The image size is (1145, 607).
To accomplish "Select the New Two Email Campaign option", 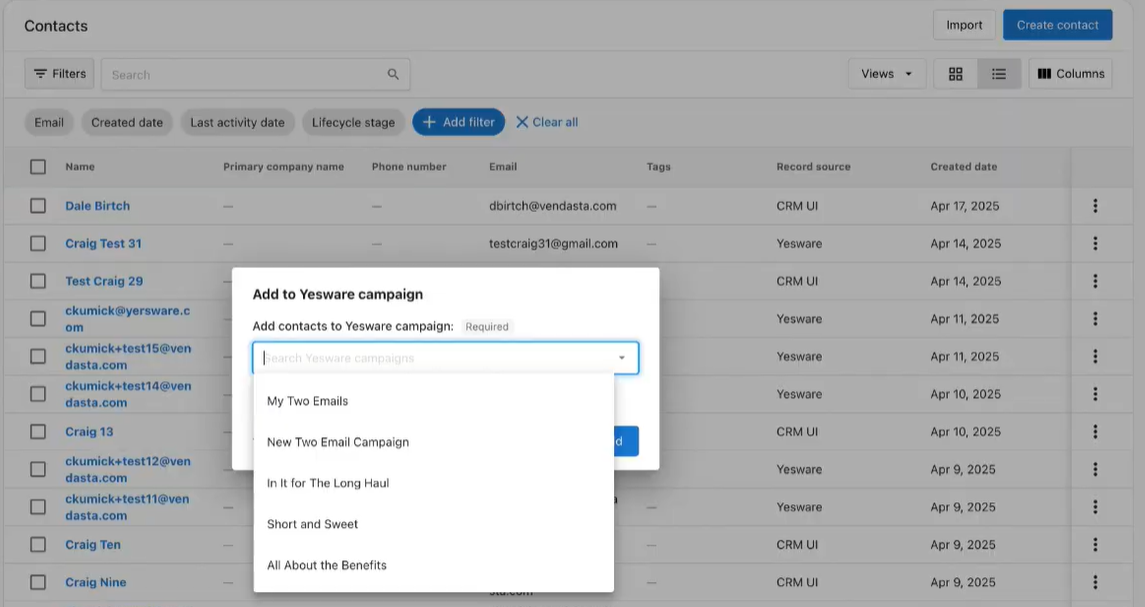I will click(x=434, y=442).
